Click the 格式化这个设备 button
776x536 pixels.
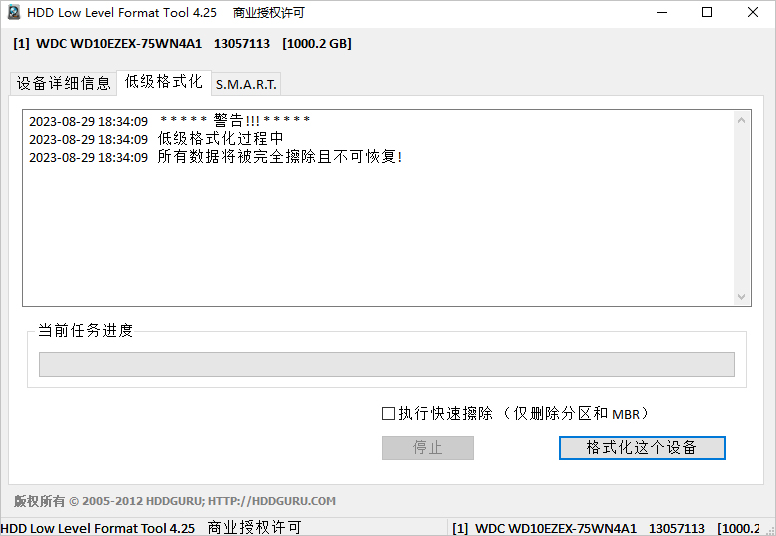(x=642, y=448)
